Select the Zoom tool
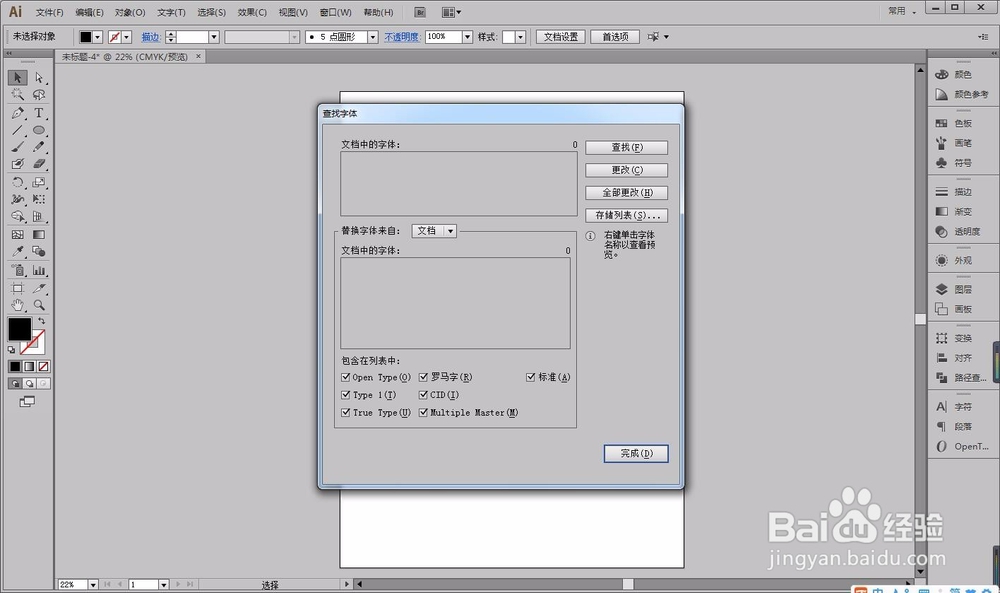Viewport: 1000px width, 593px height. click(x=39, y=305)
